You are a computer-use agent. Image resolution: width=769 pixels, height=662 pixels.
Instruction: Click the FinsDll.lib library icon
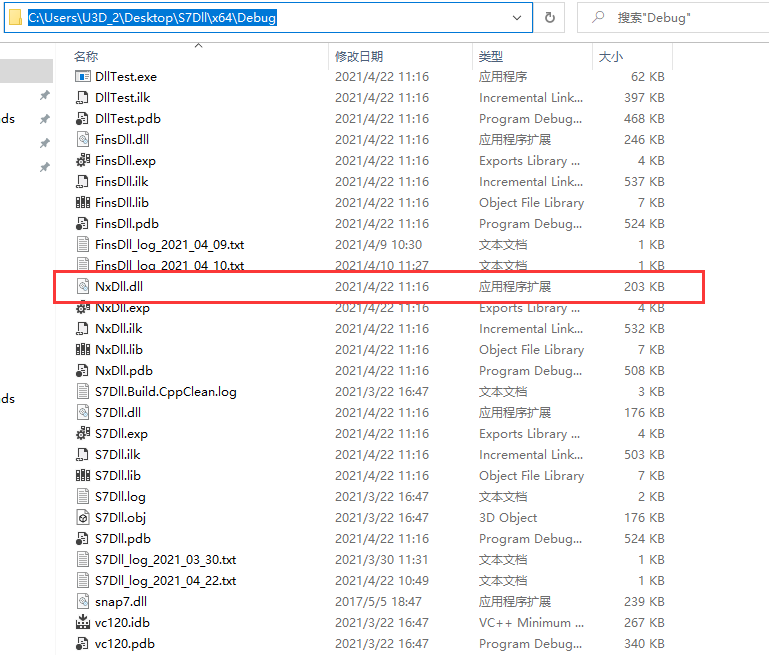tap(83, 203)
